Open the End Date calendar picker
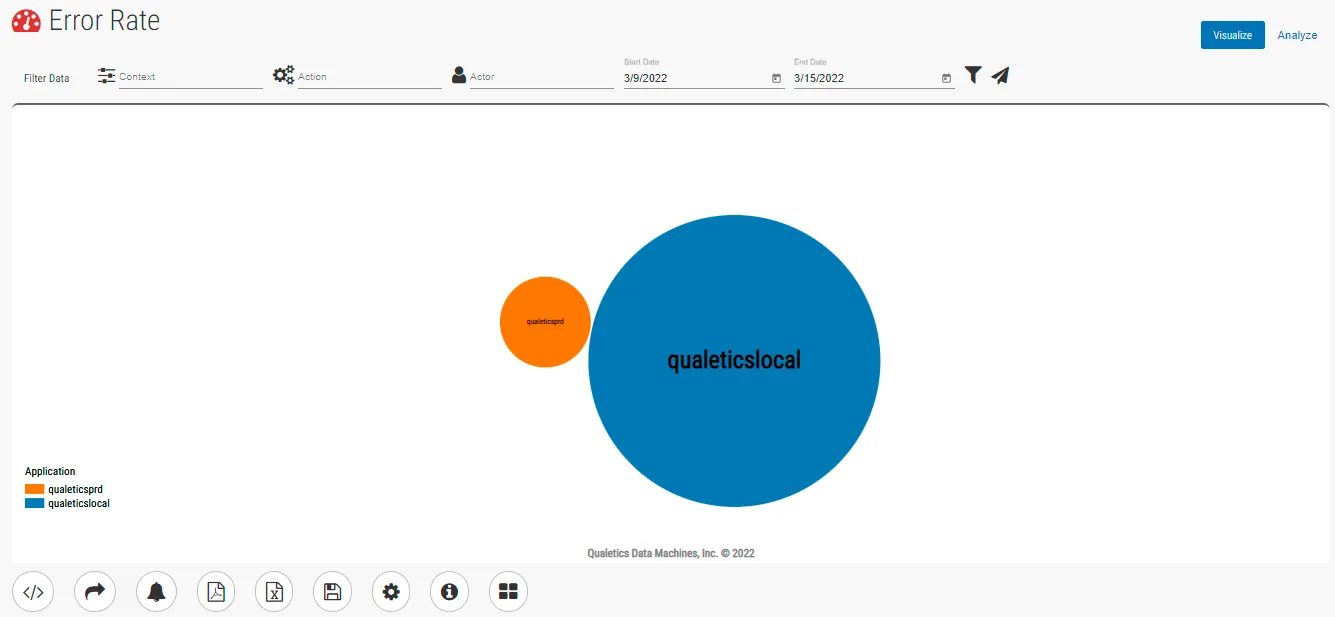The height and width of the screenshot is (617, 1335). pos(946,78)
